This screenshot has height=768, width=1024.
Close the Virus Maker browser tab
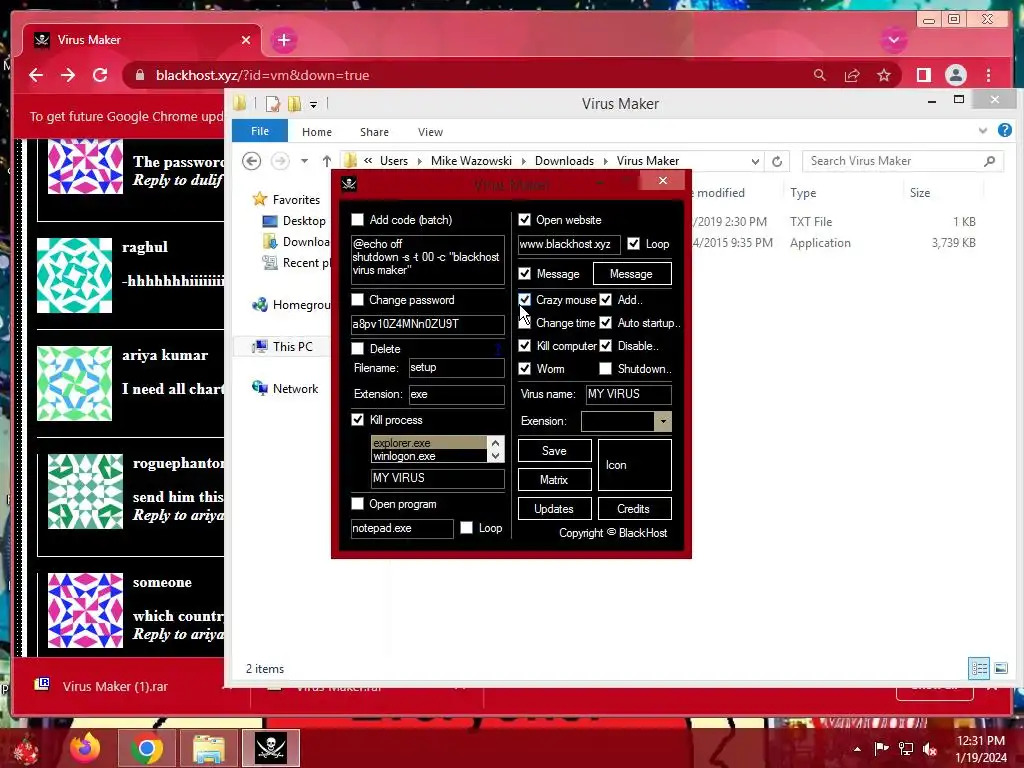[246, 40]
